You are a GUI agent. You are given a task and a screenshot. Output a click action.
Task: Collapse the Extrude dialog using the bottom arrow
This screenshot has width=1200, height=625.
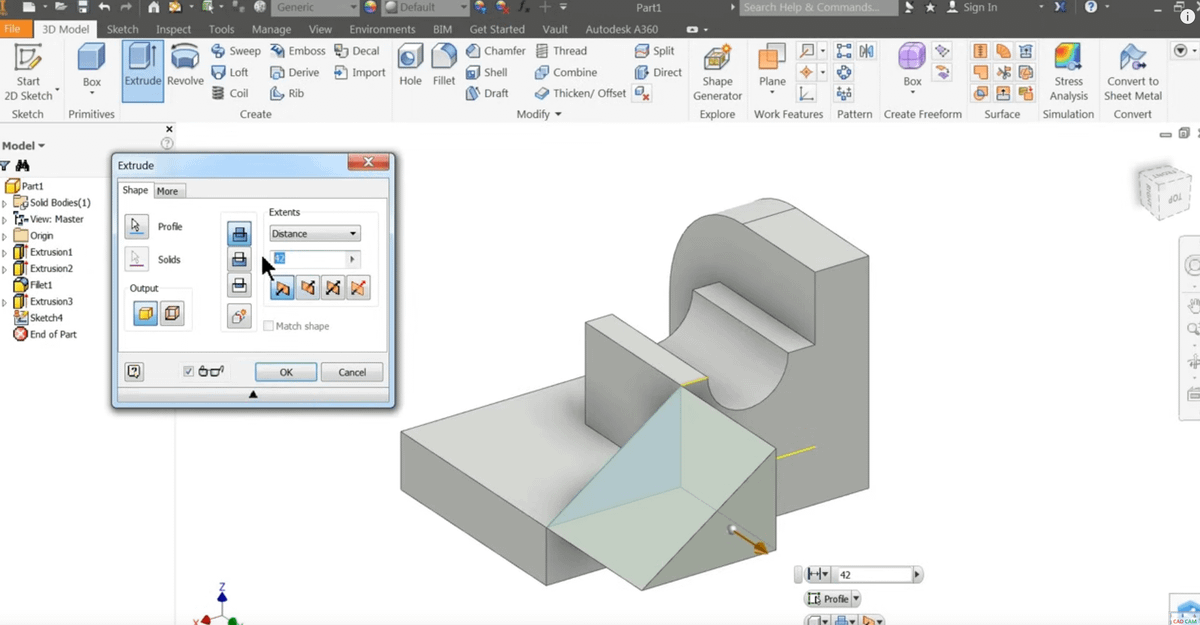coord(253,394)
